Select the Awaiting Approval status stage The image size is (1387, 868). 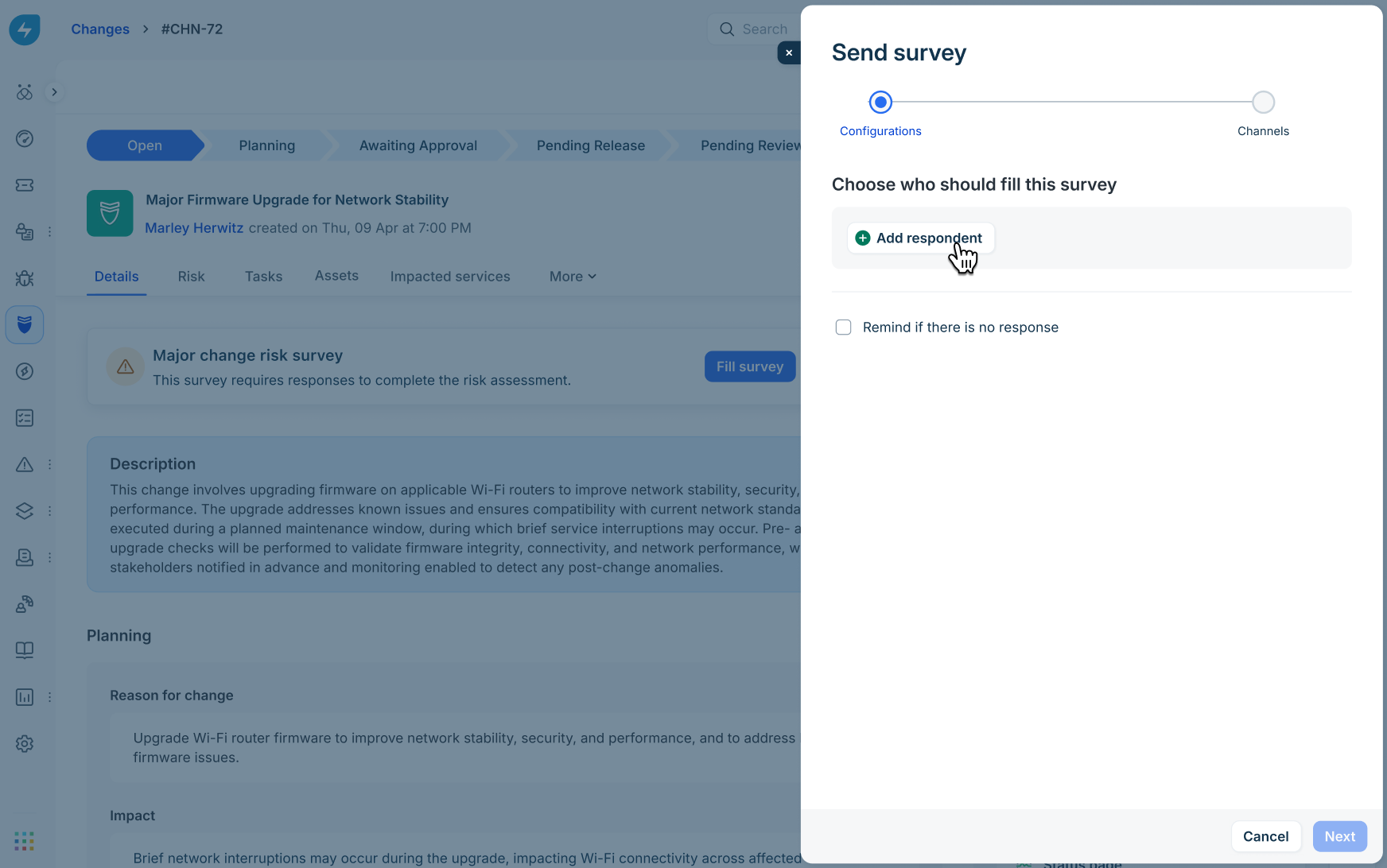418,145
